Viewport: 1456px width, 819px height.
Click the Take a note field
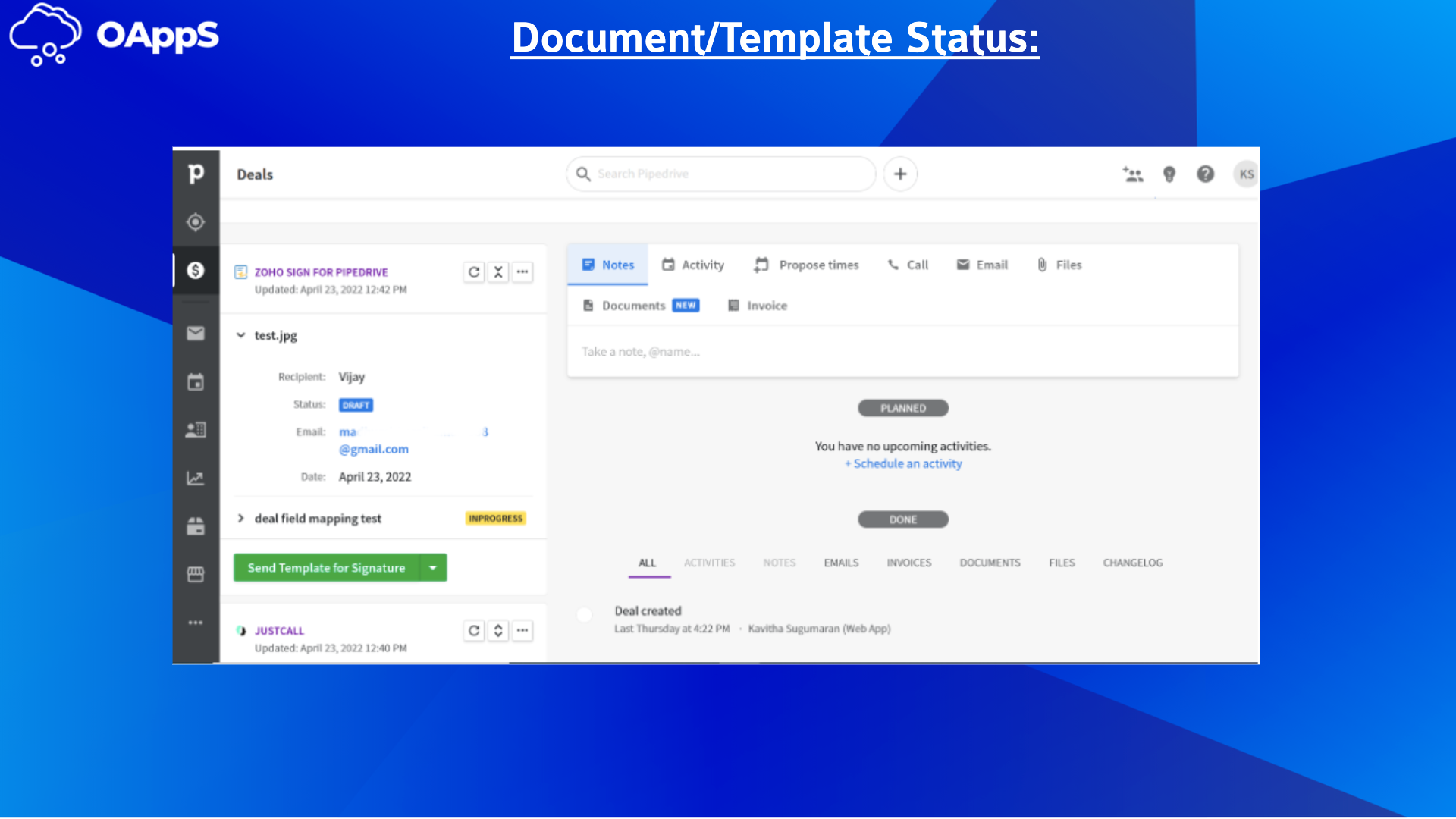(x=902, y=352)
